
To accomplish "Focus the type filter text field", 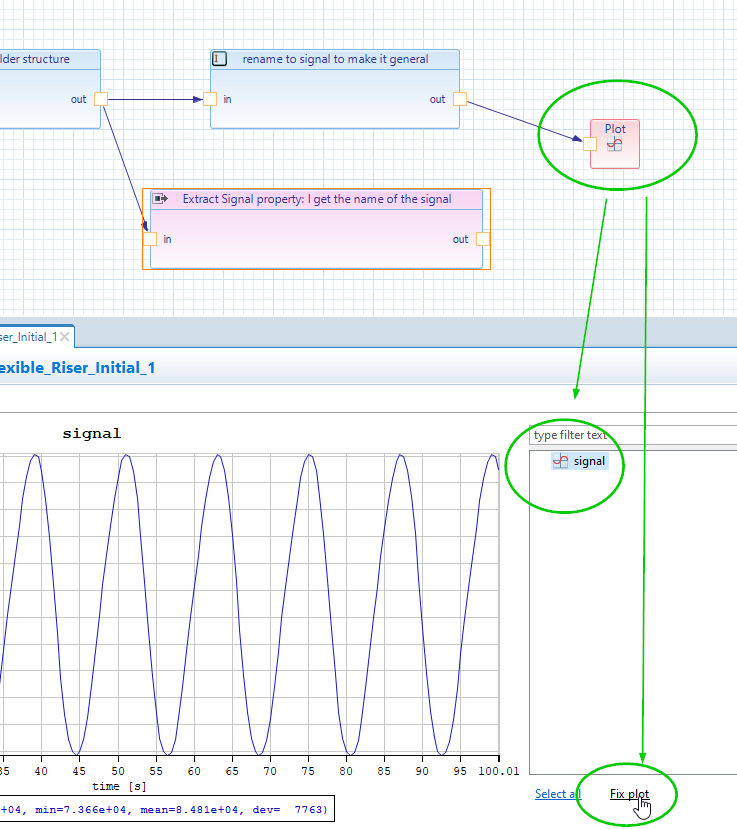I will pos(630,435).
